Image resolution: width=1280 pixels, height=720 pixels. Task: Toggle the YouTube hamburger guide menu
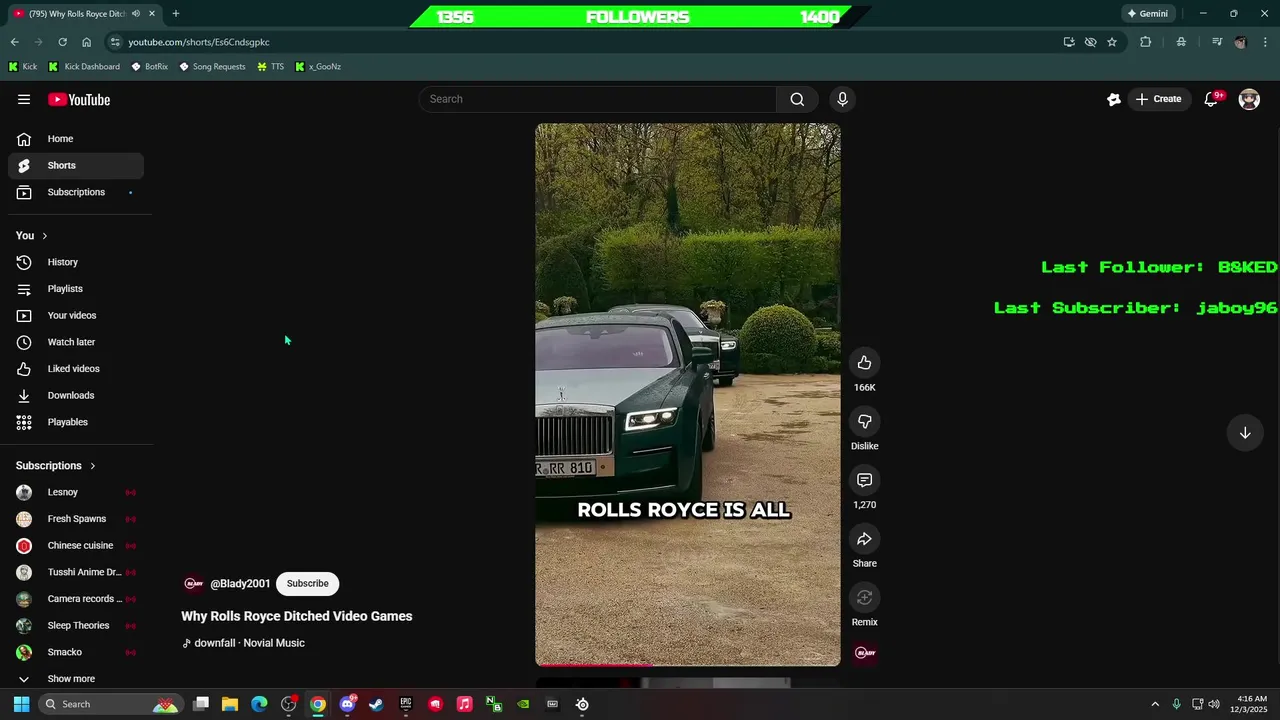pyautogui.click(x=24, y=99)
